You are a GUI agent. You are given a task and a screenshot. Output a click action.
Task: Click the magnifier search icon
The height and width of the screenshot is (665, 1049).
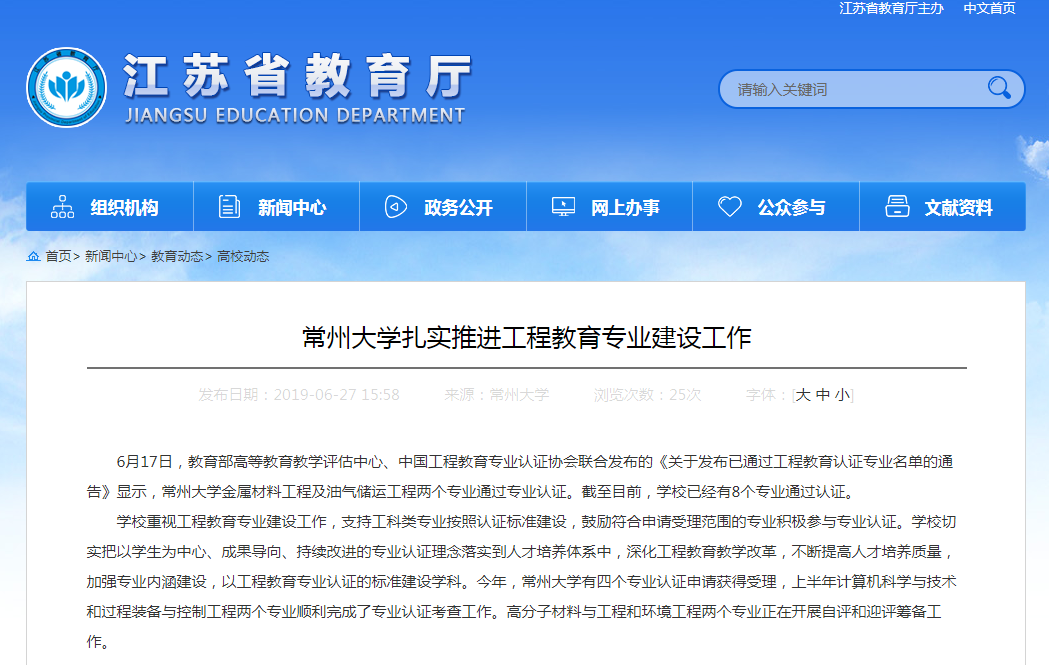coord(998,88)
